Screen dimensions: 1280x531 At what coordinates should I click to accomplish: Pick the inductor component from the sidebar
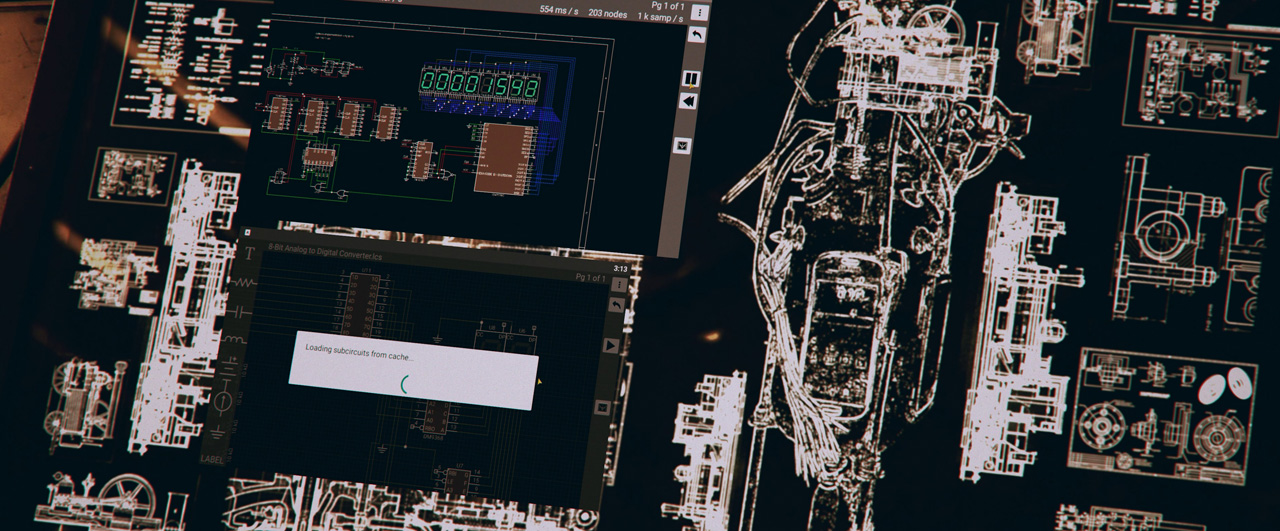(234, 342)
